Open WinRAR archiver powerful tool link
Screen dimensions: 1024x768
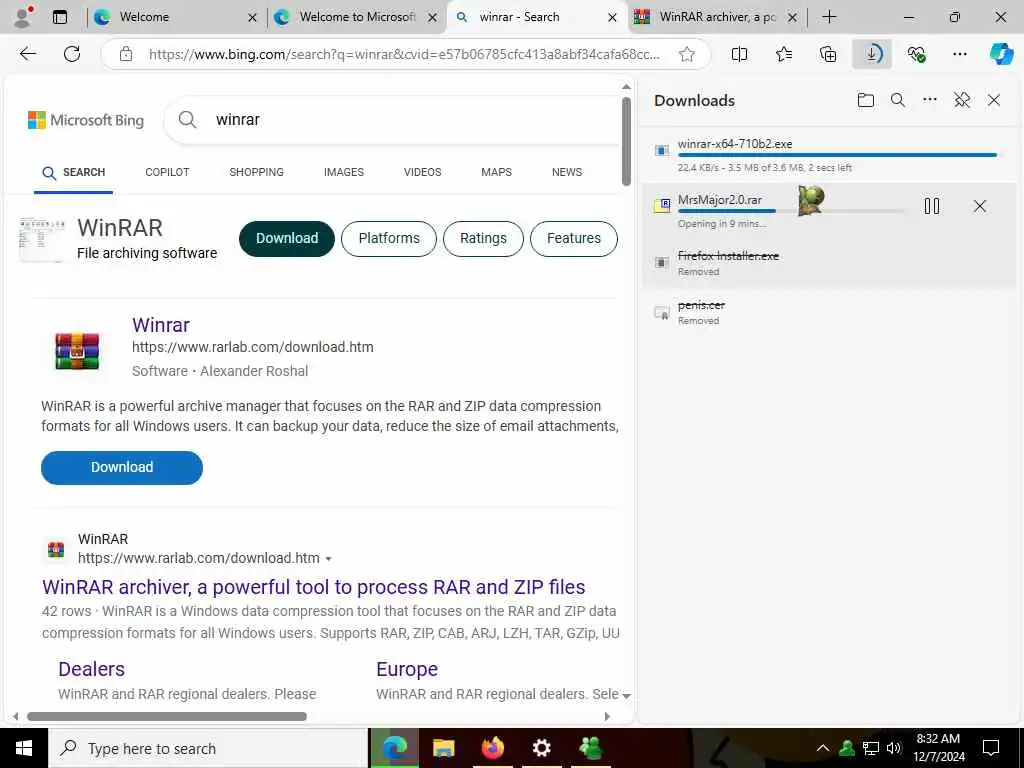click(x=313, y=587)
